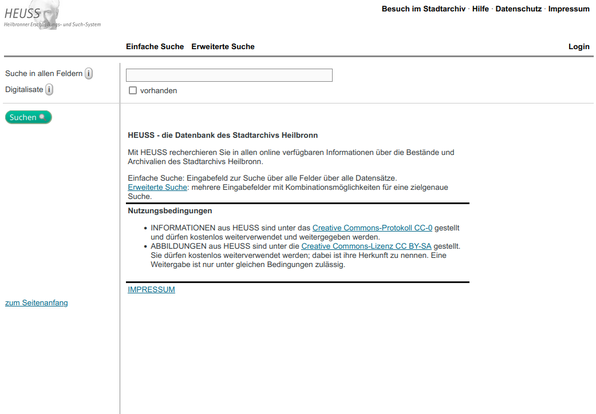Screen dimensions: 596x414
Task: Click the vorhanden label text
Action: click(x=159, y=90)
